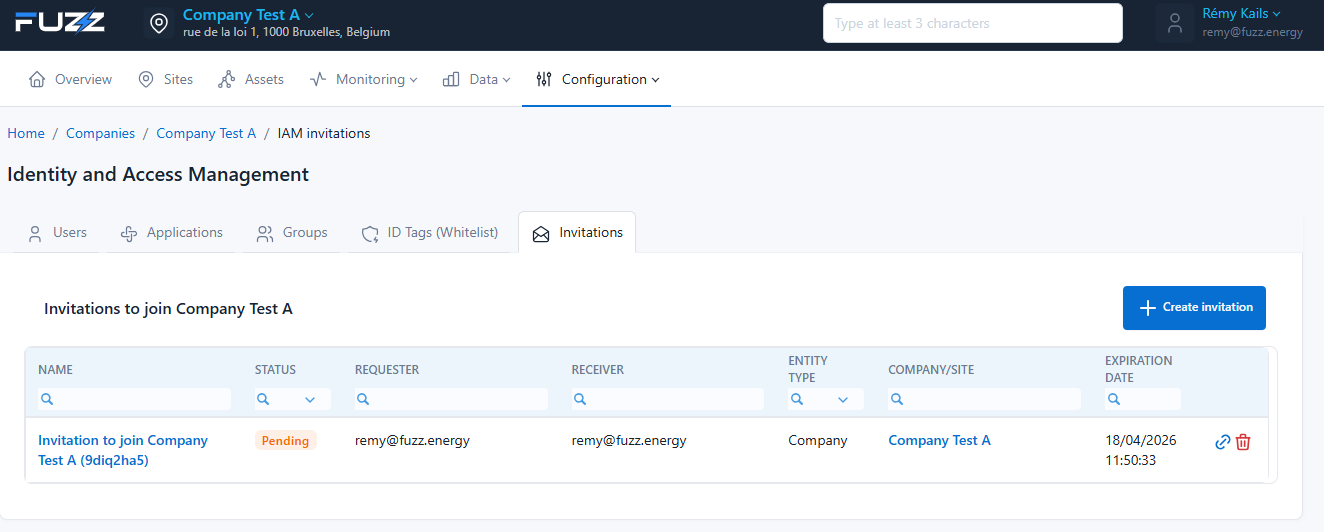The image size is (1324, 532).
Task: Click the search magnifier in Name filter
Action: coord(46,399)
